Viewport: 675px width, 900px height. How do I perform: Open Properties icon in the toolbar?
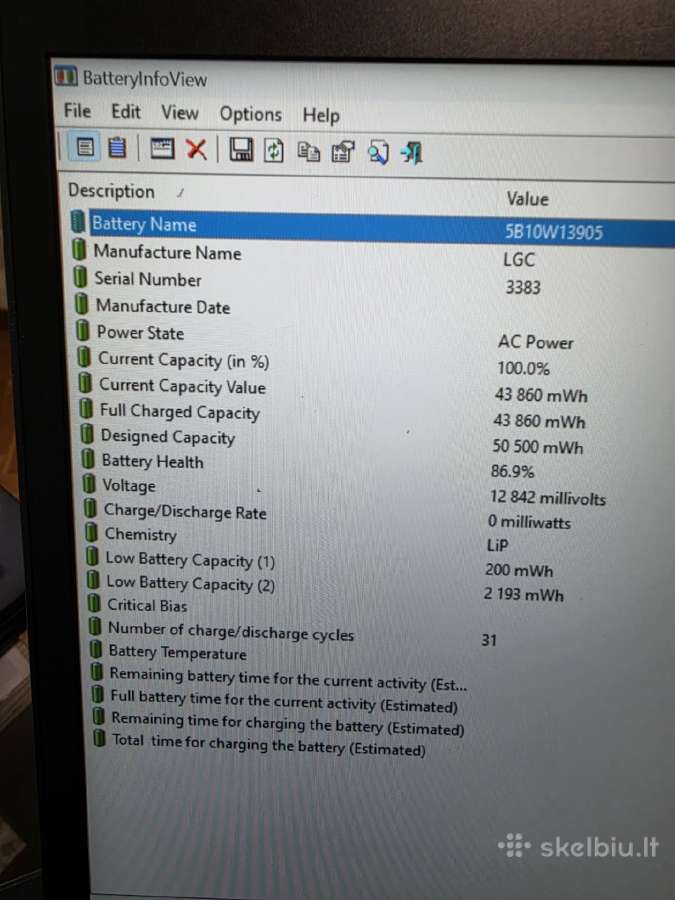343,152
